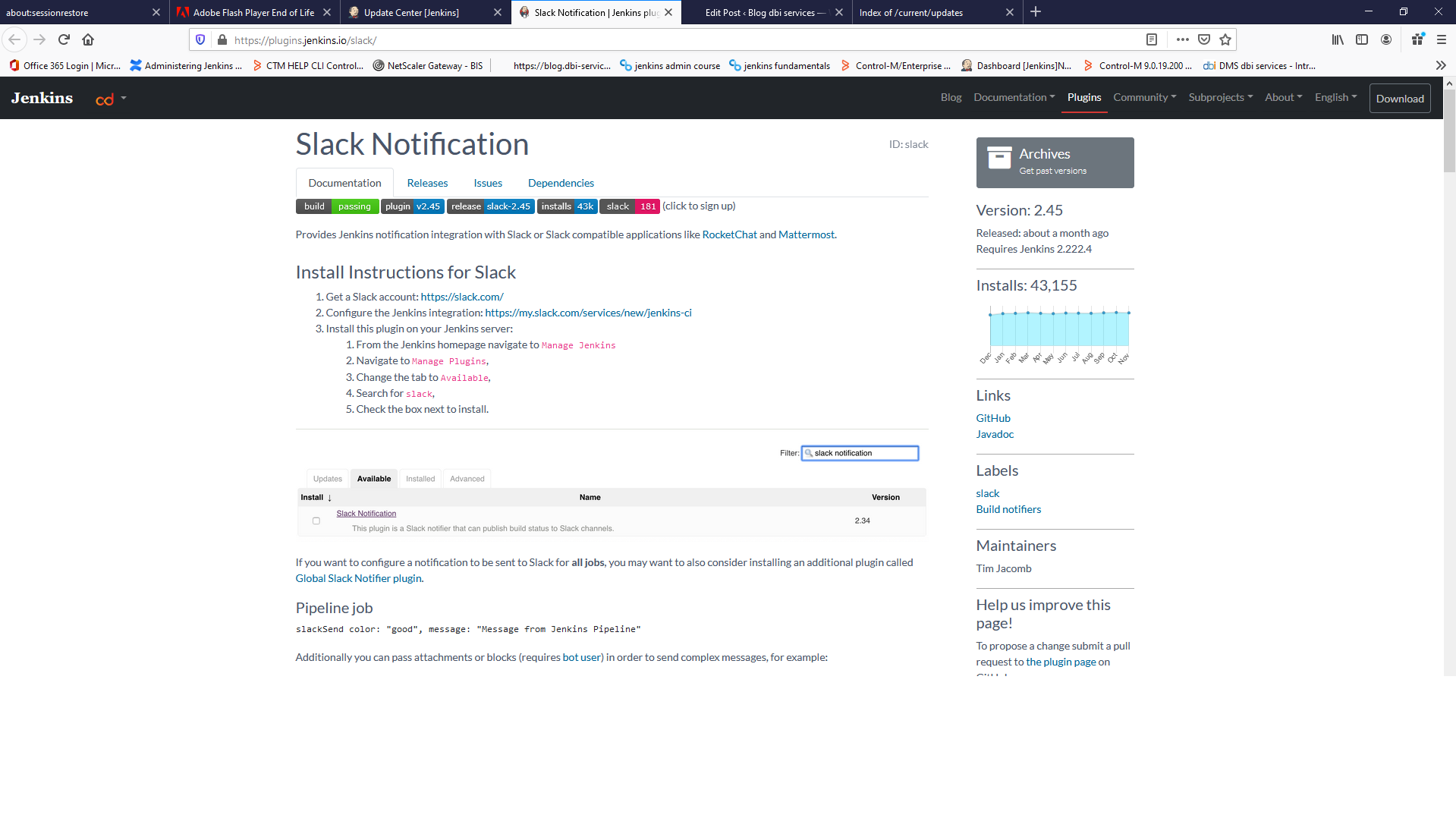Save page to Pocket
Viewport: 1456px width, 818px height.
pyautogui.click(x=1204, y=39)
